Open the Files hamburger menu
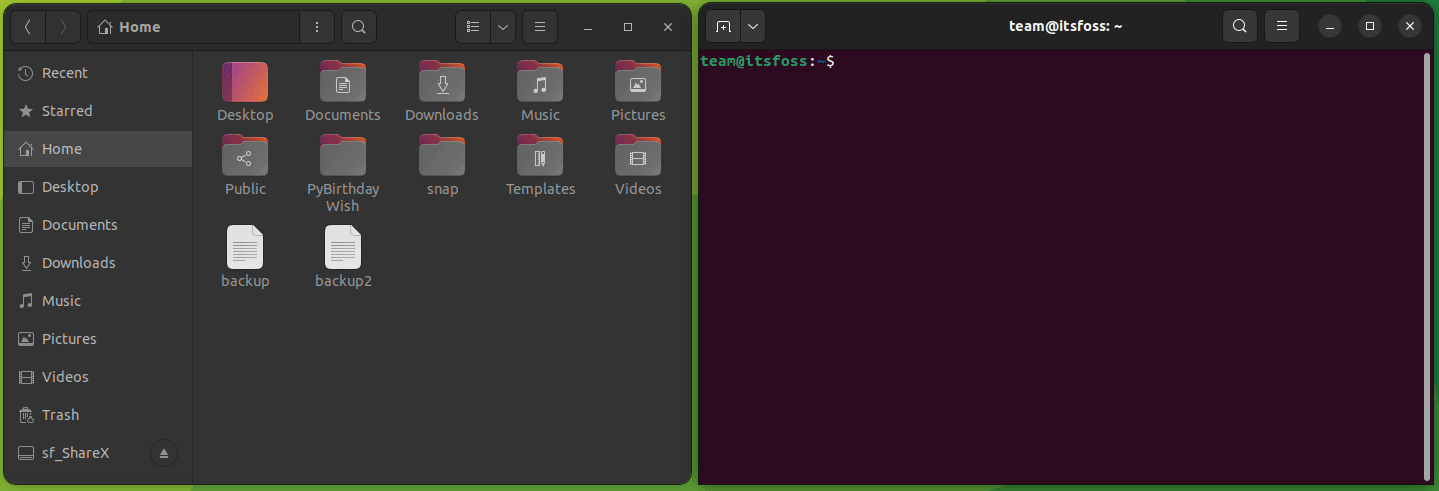 pos(540,27)
